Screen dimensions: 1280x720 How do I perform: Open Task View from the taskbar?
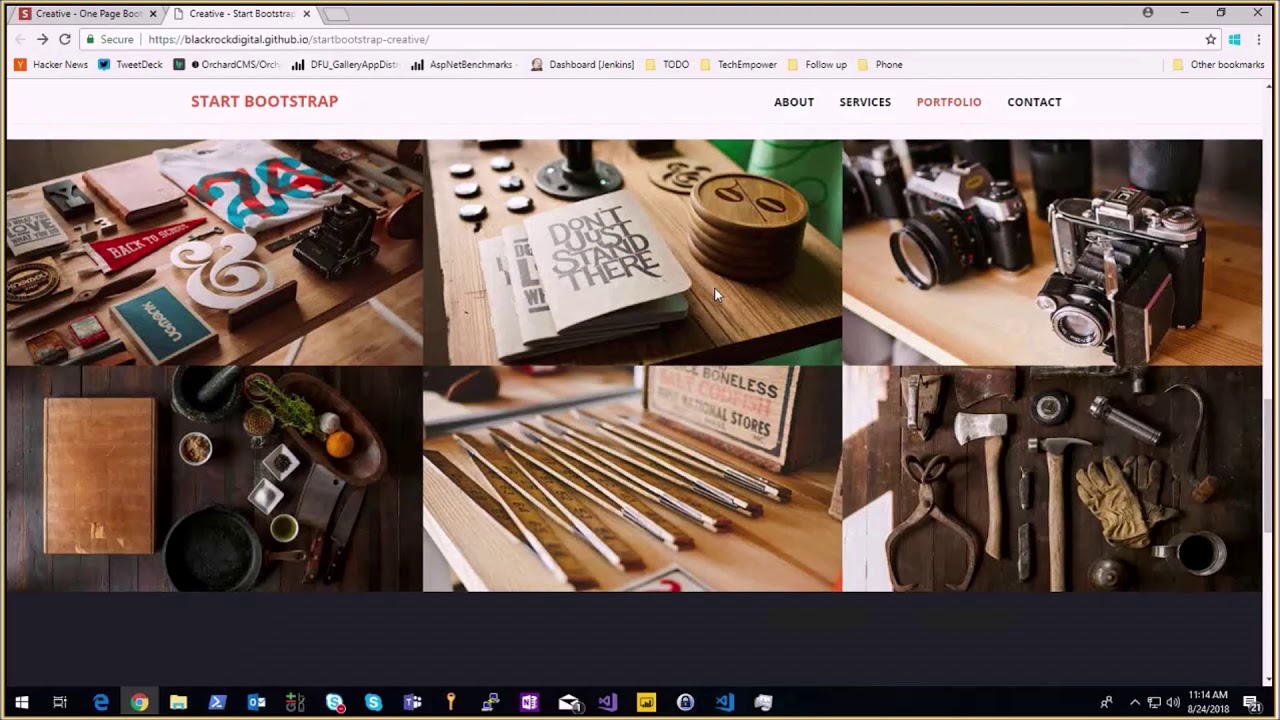tap(60, 702)
